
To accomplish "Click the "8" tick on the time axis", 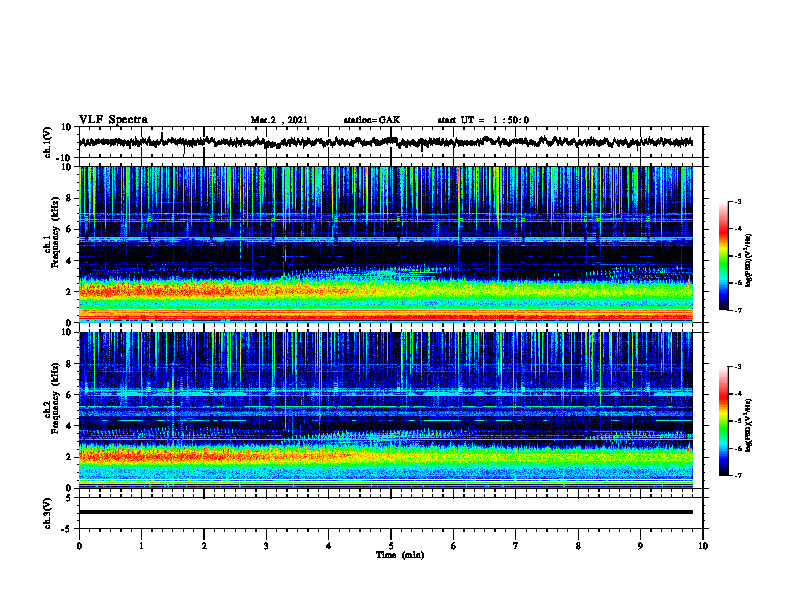I will 578,546.
